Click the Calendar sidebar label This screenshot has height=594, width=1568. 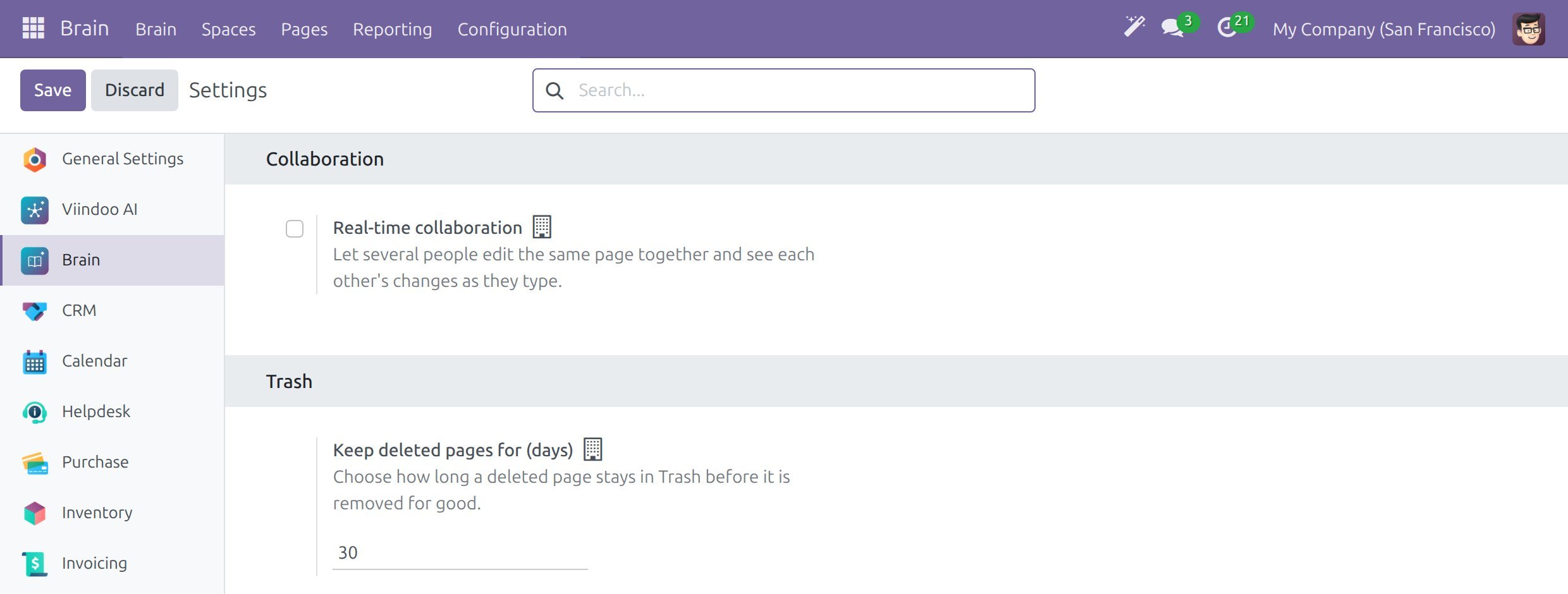(x=95, y=361)
